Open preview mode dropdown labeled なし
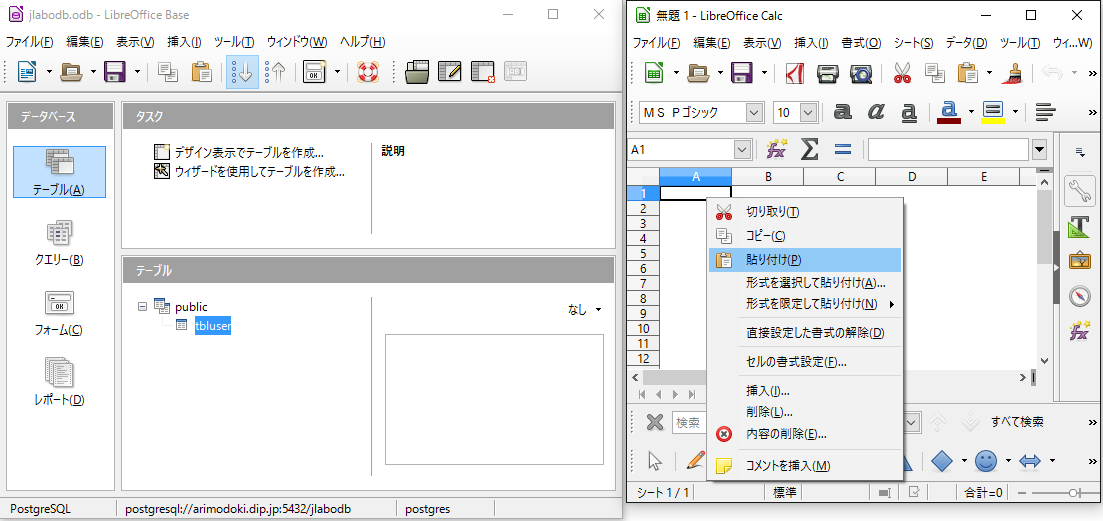This screenshot has width=1103, height=521. pyautogui.click(x=585, y=309)
